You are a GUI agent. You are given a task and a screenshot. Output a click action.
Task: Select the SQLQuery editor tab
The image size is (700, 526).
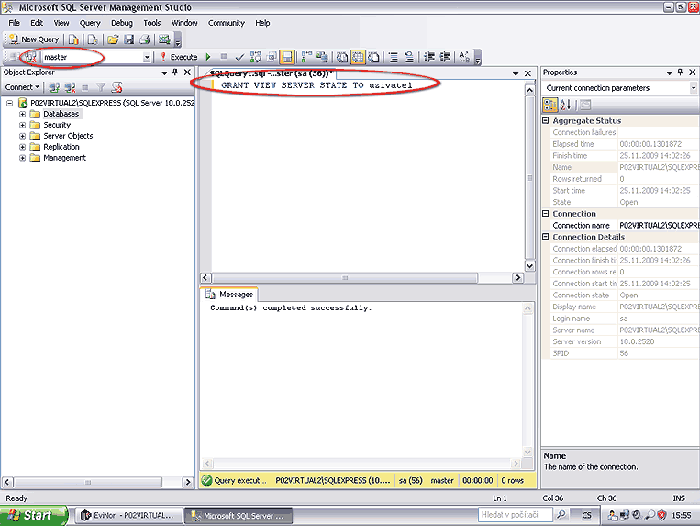point(271,73)
